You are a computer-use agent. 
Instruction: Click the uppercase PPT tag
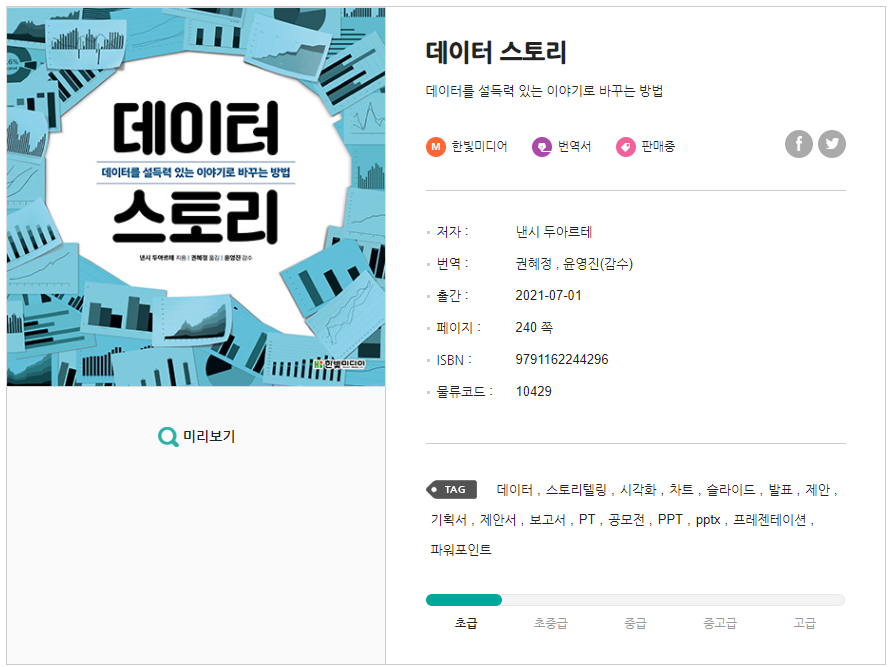tap(670, 520)
